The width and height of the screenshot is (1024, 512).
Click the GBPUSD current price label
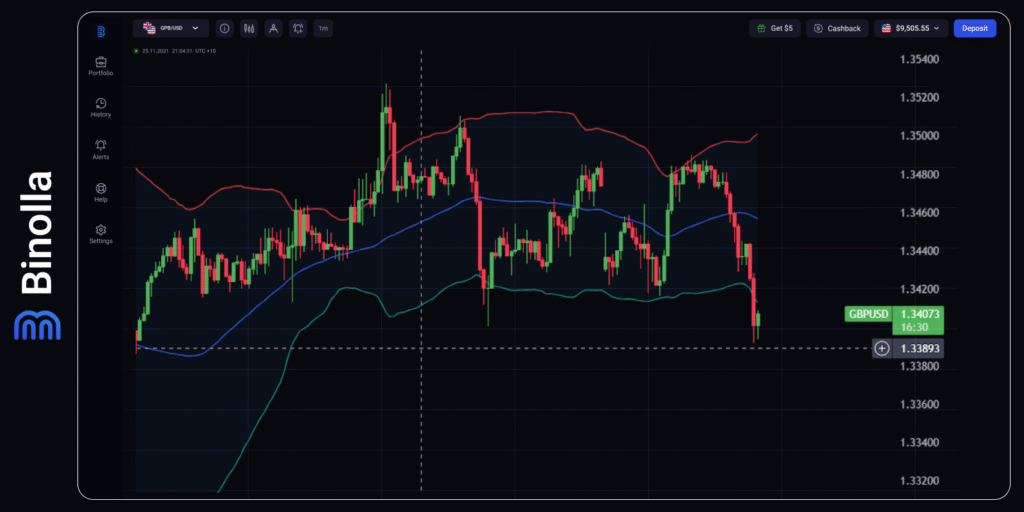point(867,314)
